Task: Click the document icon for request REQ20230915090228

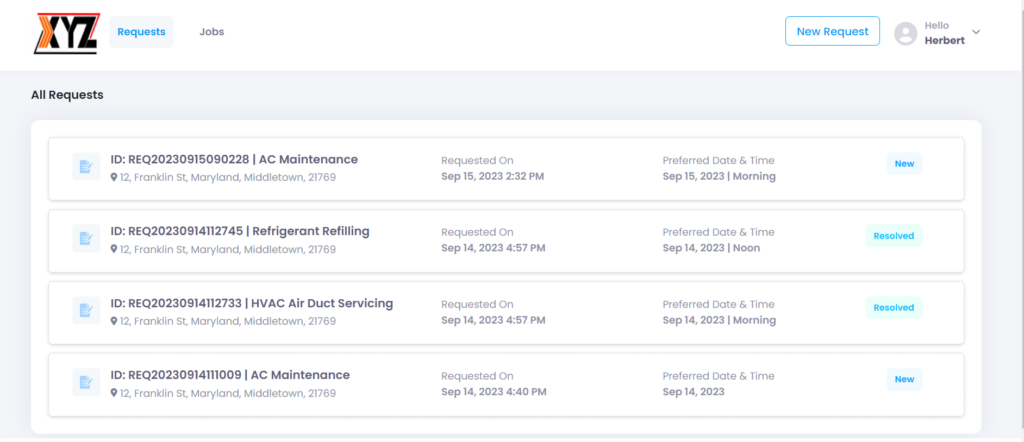Action: pyautogui.click(x=86, y=167)
